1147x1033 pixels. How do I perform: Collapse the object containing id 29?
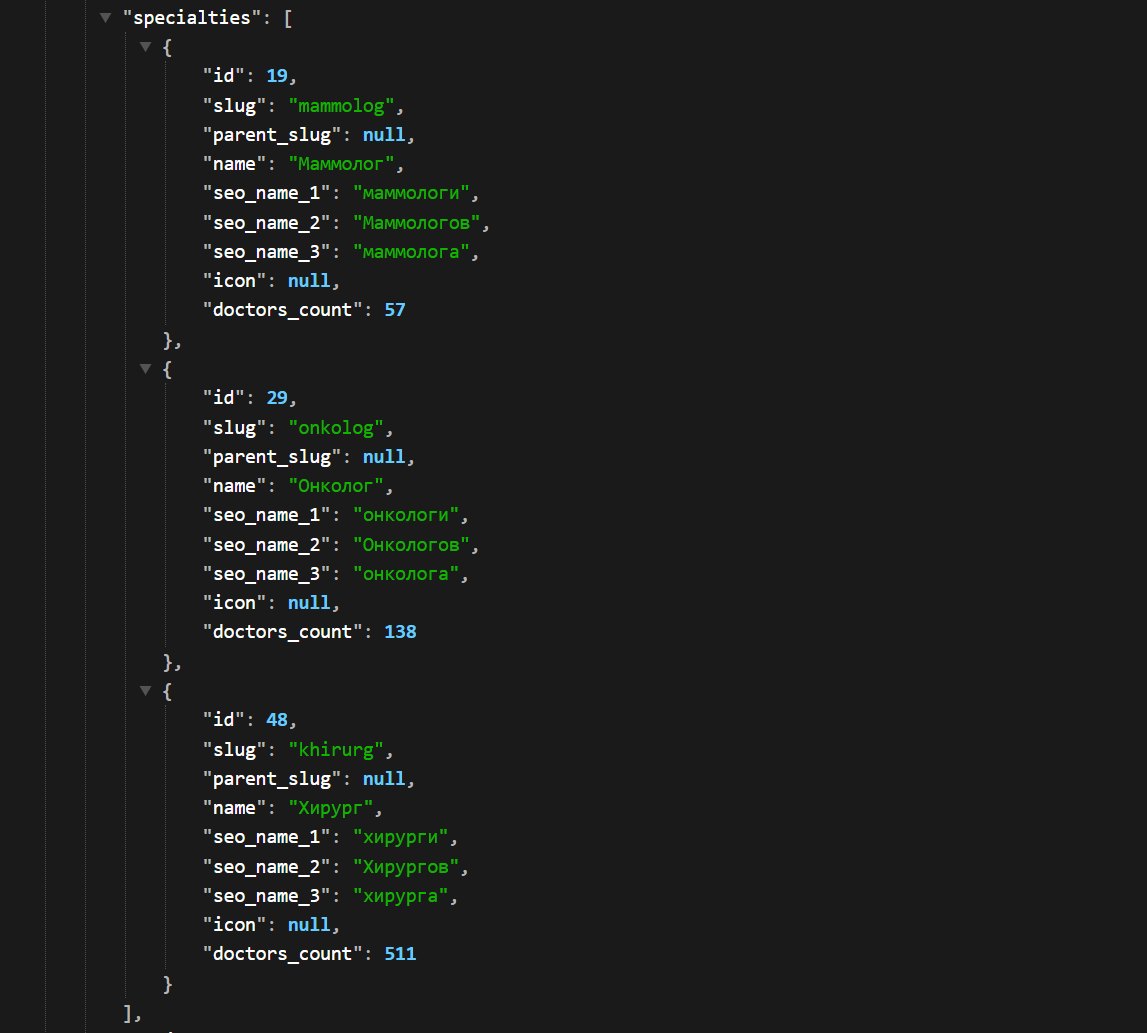coord(146,369)
